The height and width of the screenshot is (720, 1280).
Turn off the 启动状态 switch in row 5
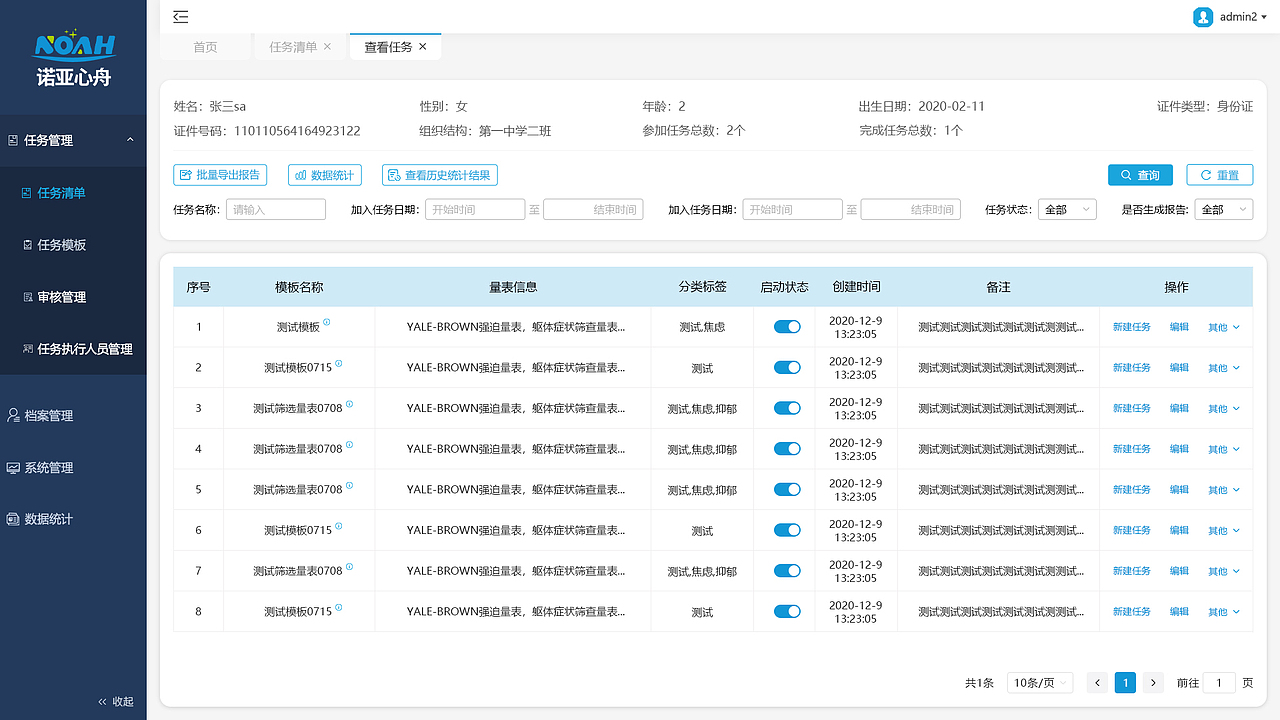788,490
